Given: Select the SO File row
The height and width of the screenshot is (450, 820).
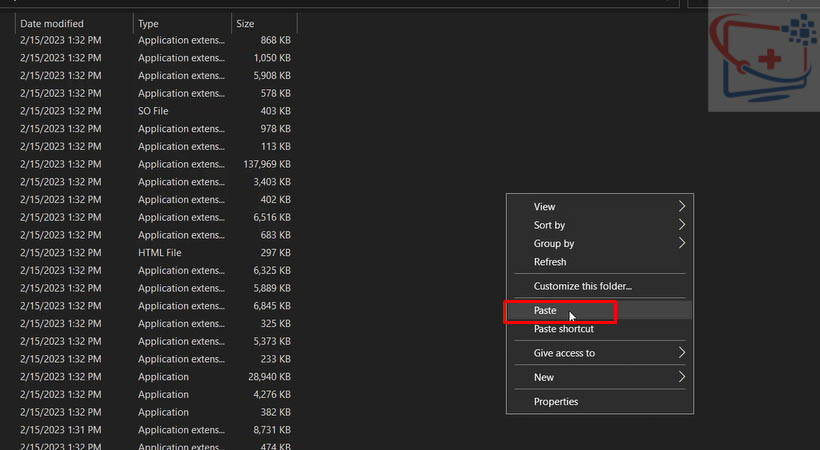Looking at the screenshot, I should pos(159,111).
